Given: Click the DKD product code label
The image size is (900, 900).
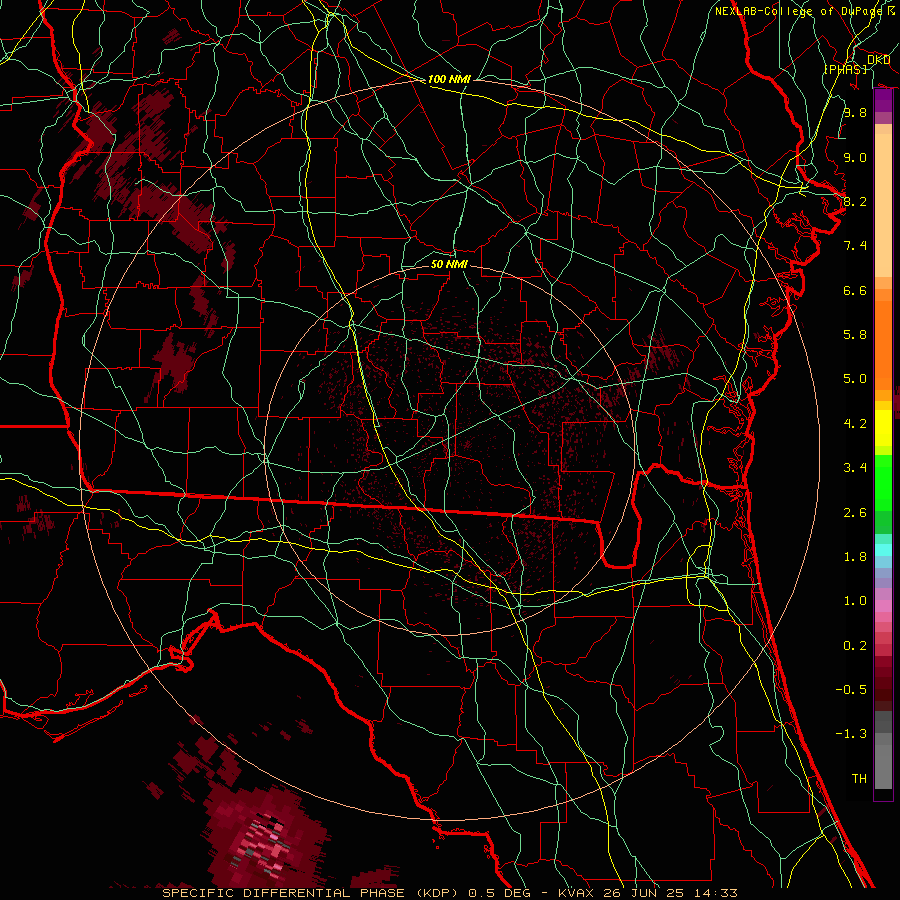Looking at the screenshot, I should click(879, 60).
